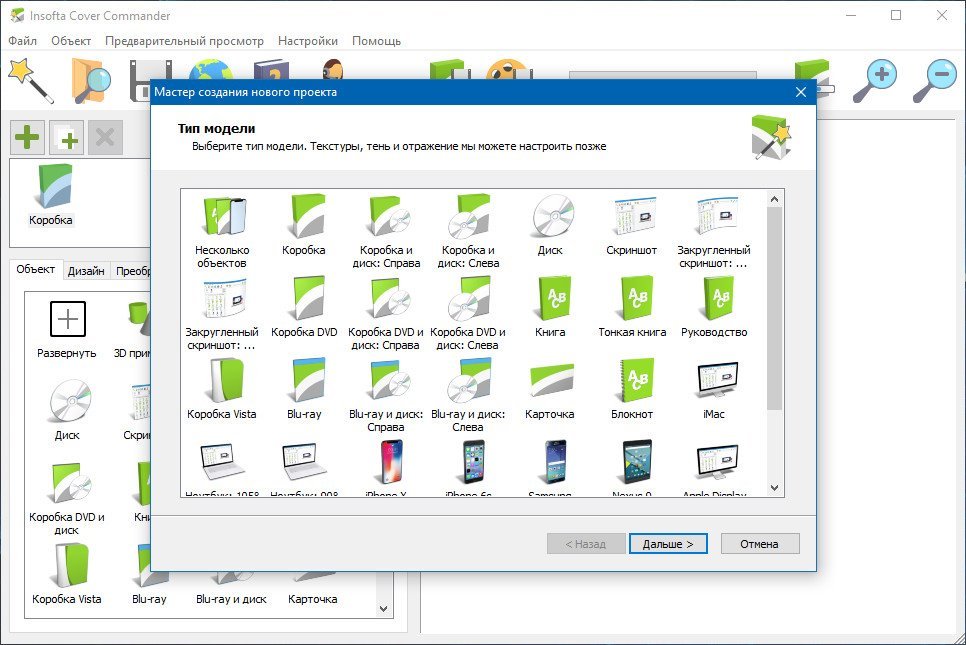The height and width of the screenshot is (645, 966).
Task: Choose 'Blu-ray' model in the wizard
Action: pos(304,390)
